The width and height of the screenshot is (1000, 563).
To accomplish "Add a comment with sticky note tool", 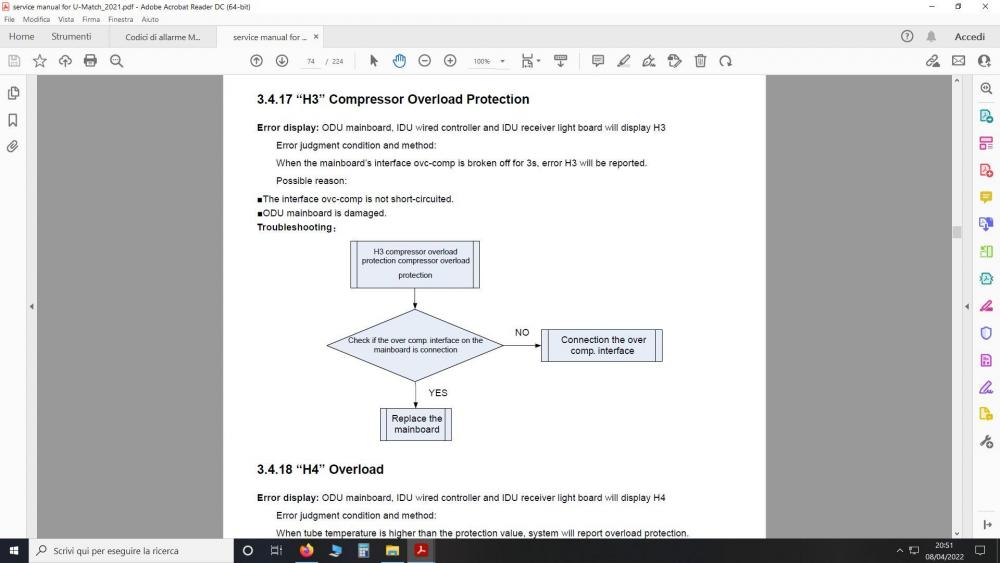I will 598,61.
